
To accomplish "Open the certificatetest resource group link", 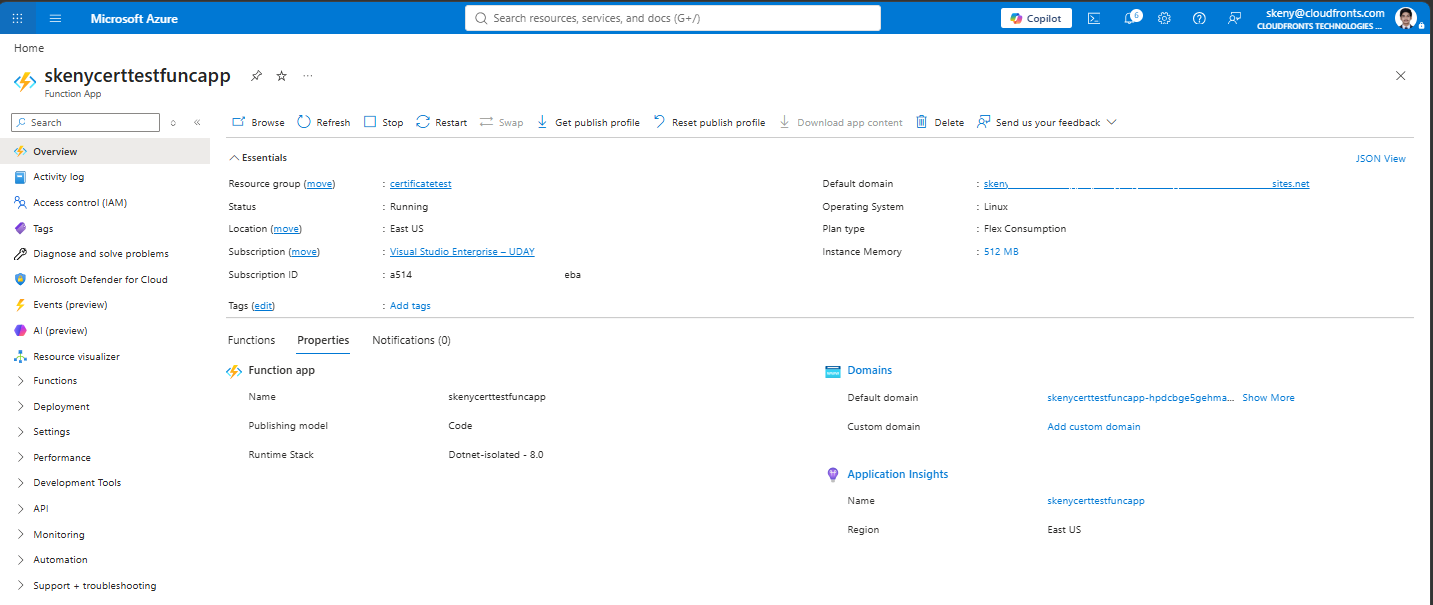I will coord(421,184).
